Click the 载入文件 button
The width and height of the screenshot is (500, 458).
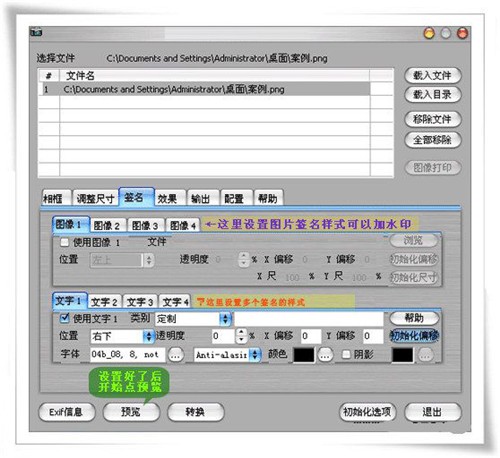[433, 75]
